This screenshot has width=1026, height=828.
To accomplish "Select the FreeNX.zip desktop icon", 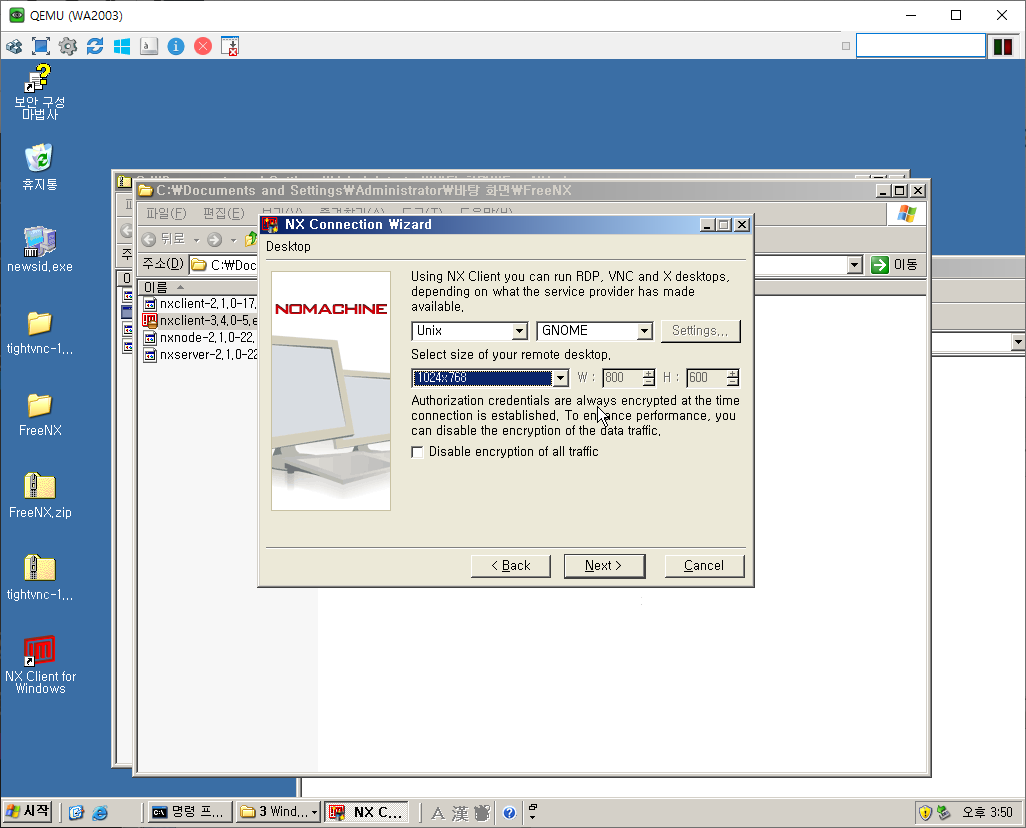I will point(40,495).
